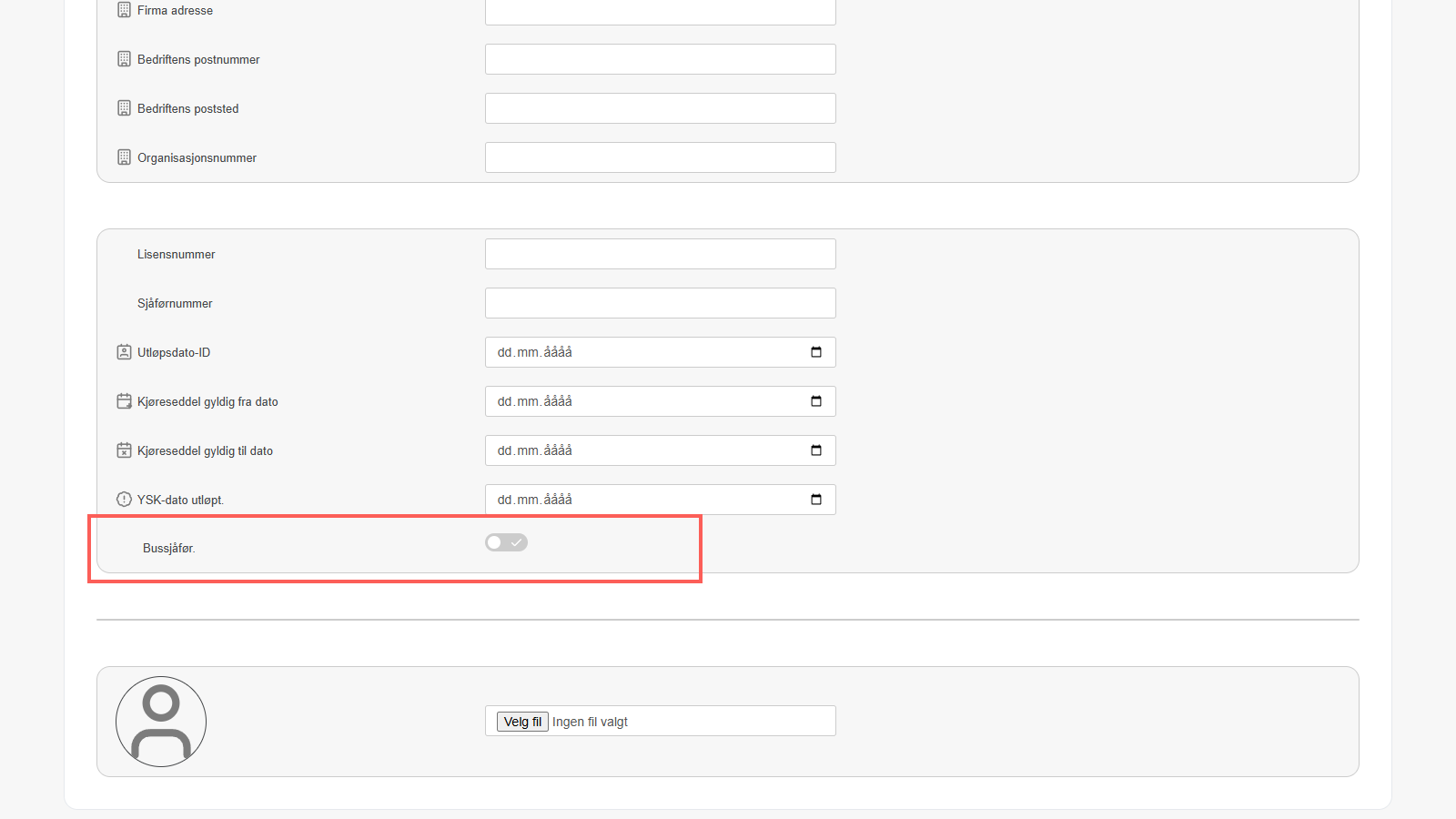Click the YSK-dato utløpt label

pyautogui.click(x=180, y=500)
